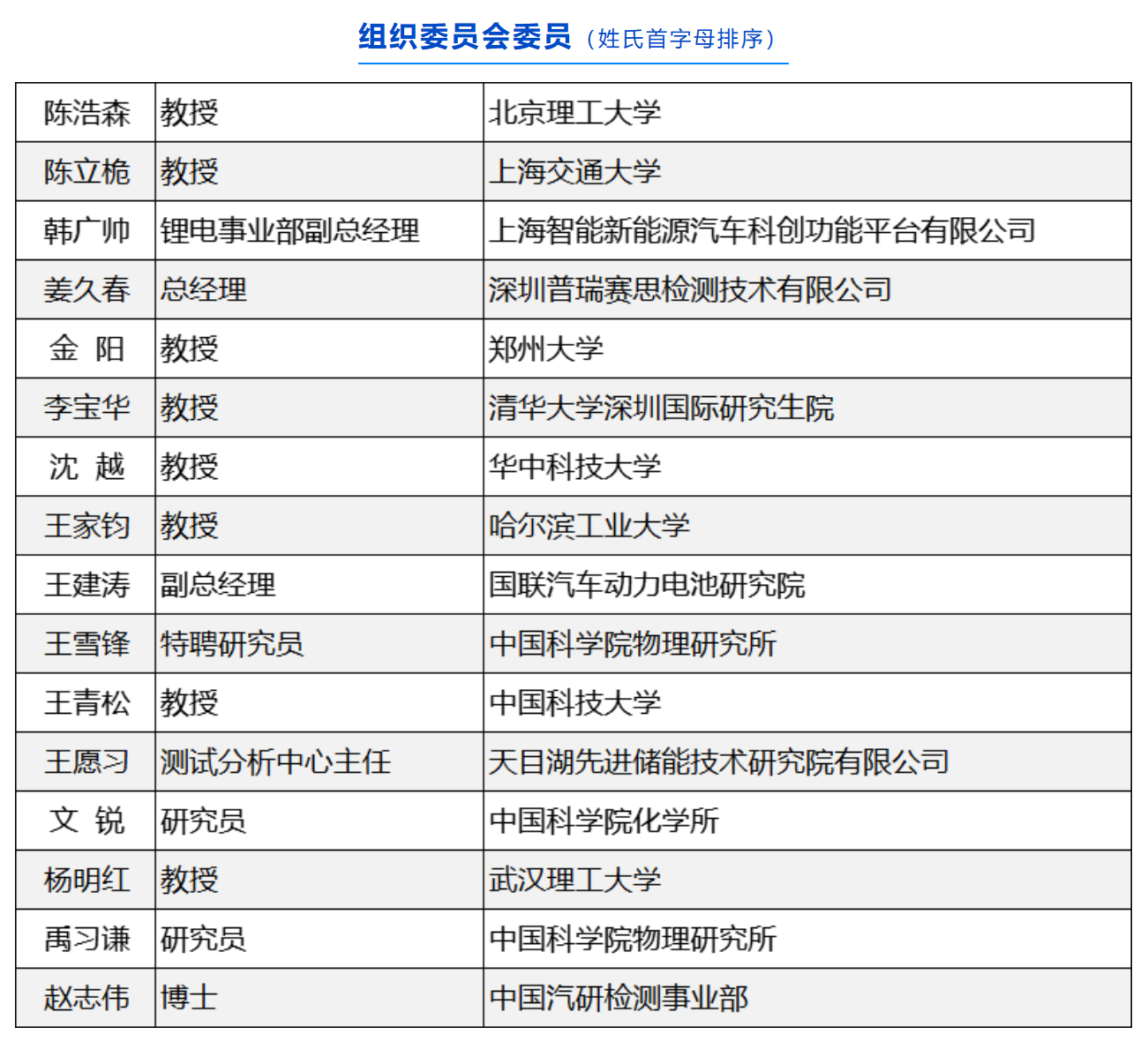The height and width of the screenshot is (1042, 1148).
Task: Click 教授 in the 陈浩森 row
Action: pos(189,113)
